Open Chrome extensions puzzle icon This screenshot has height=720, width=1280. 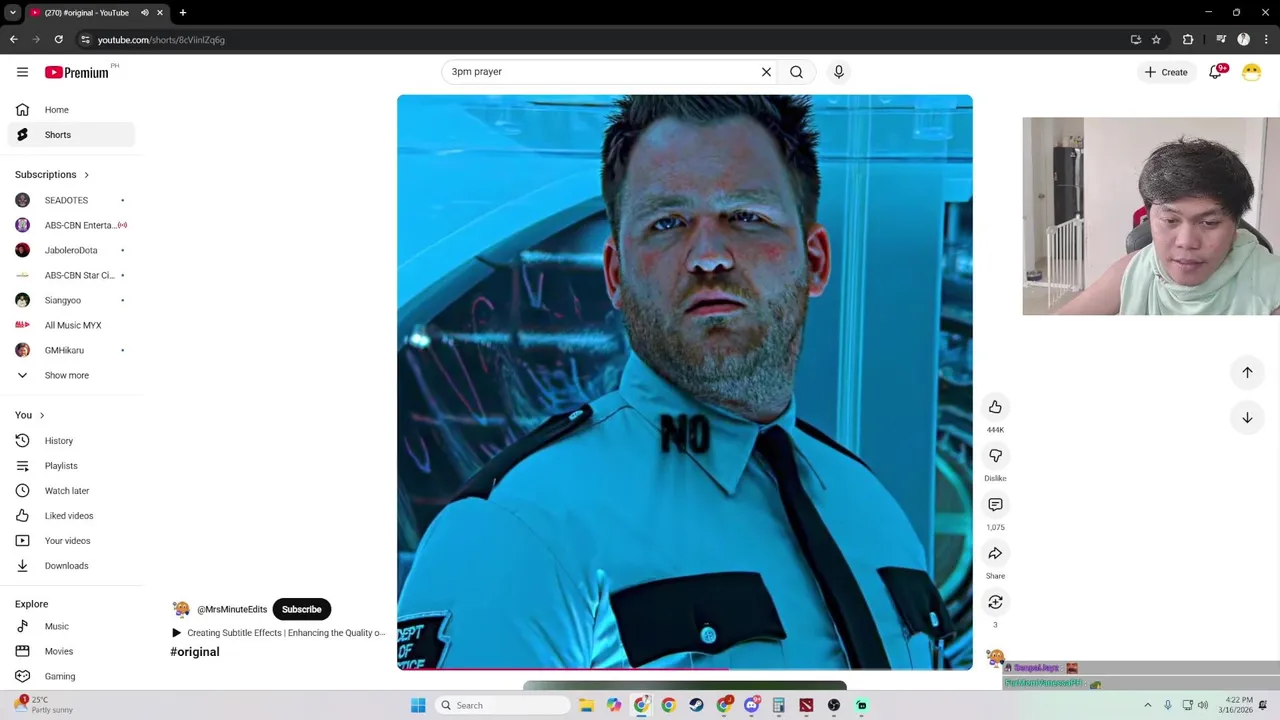[x=1188, y=40]
